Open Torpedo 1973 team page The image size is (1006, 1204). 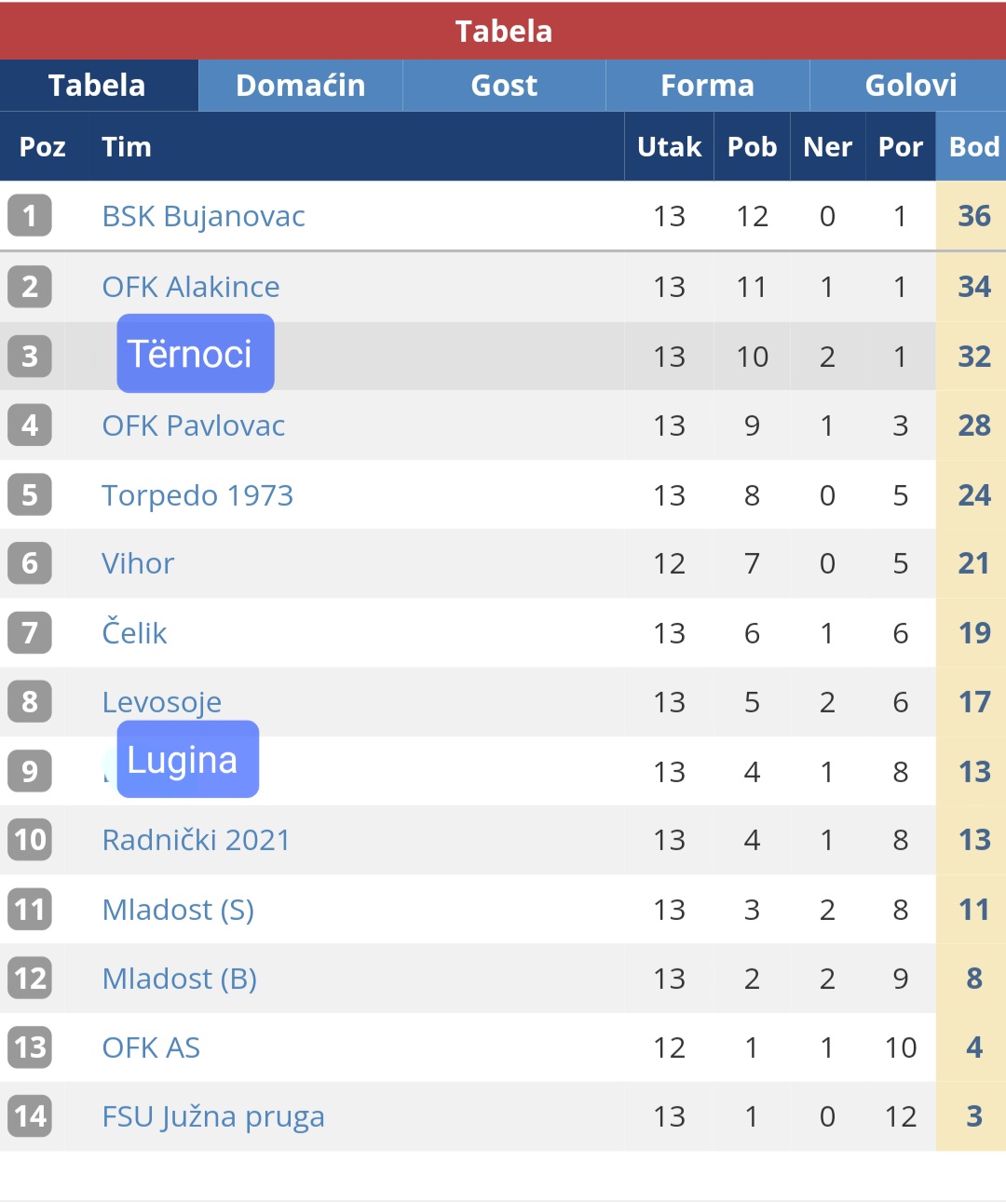coord(197,495)
